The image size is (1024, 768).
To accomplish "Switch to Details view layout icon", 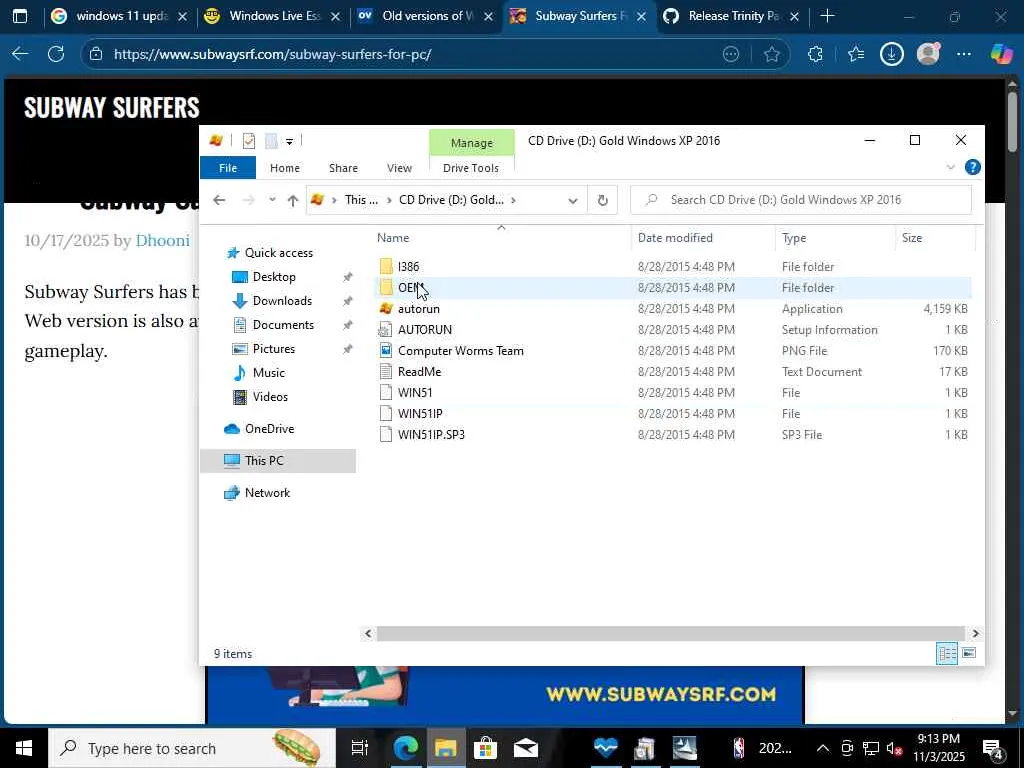I will [x=947, y=653].
